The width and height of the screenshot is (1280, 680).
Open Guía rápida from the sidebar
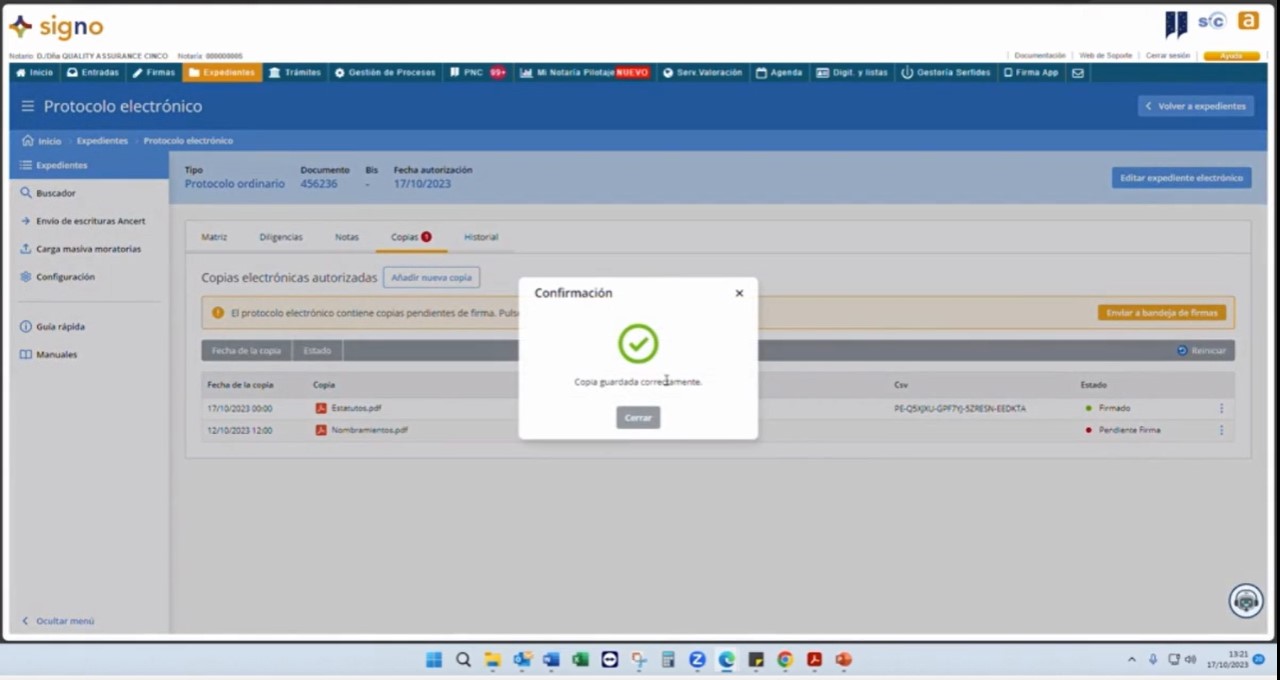coord(60,327)
